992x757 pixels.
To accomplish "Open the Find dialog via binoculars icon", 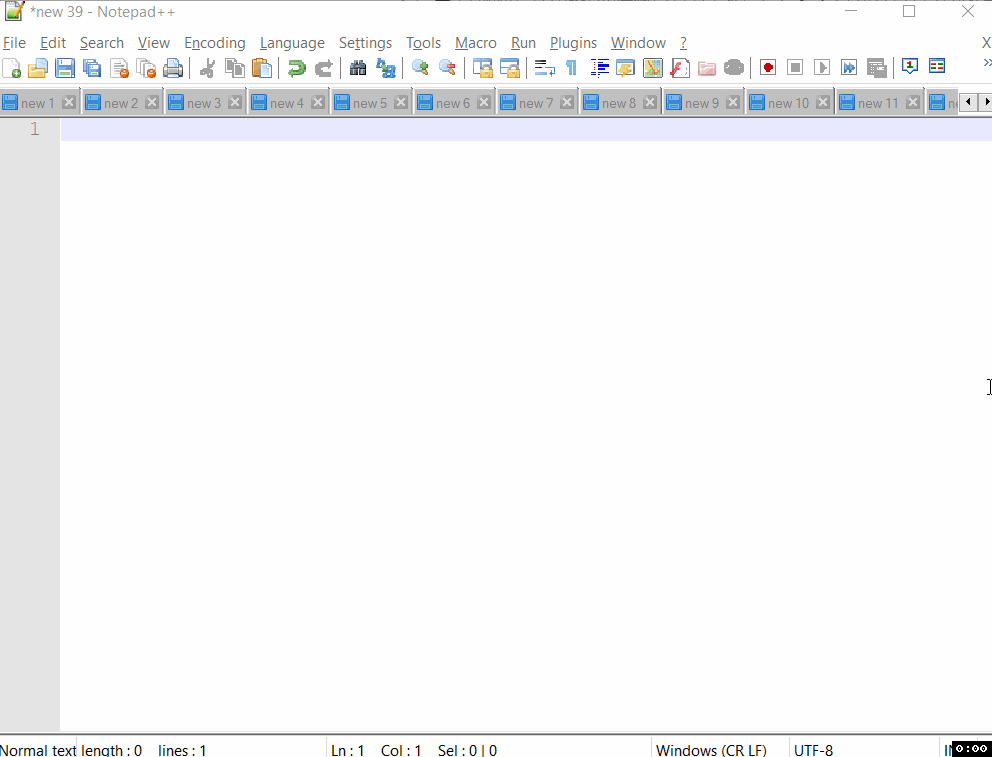I will pos(358,68).
